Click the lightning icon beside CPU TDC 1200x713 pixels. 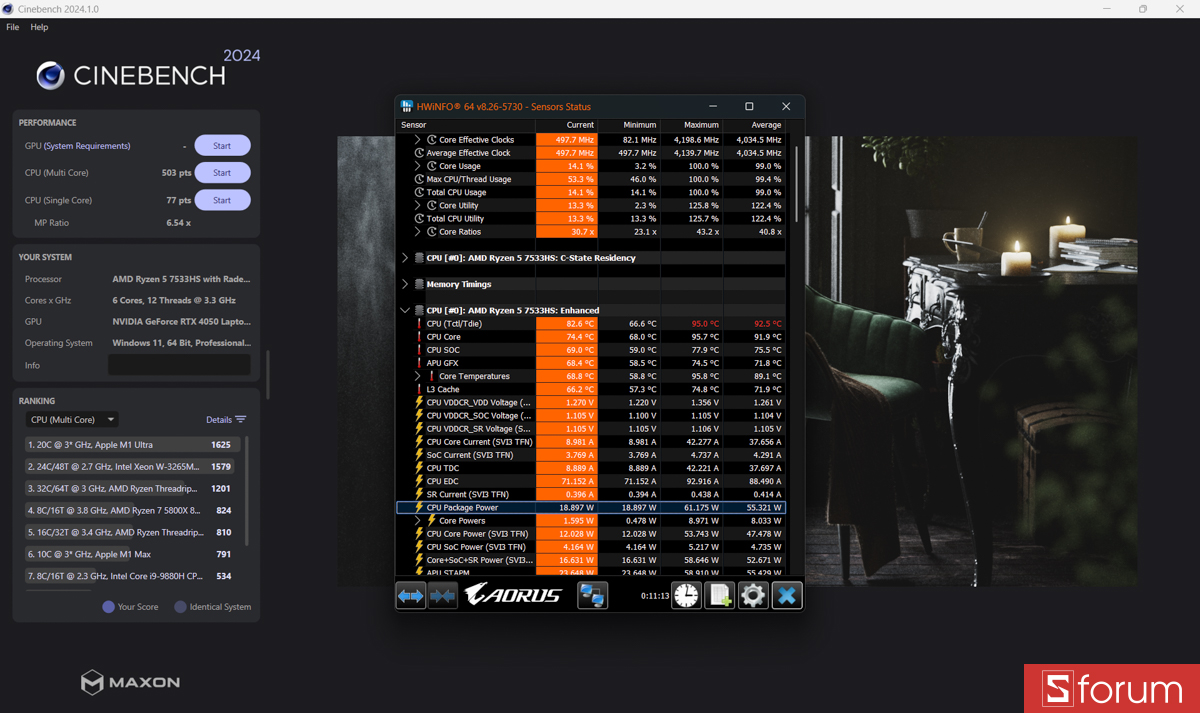tap(420, 468)
